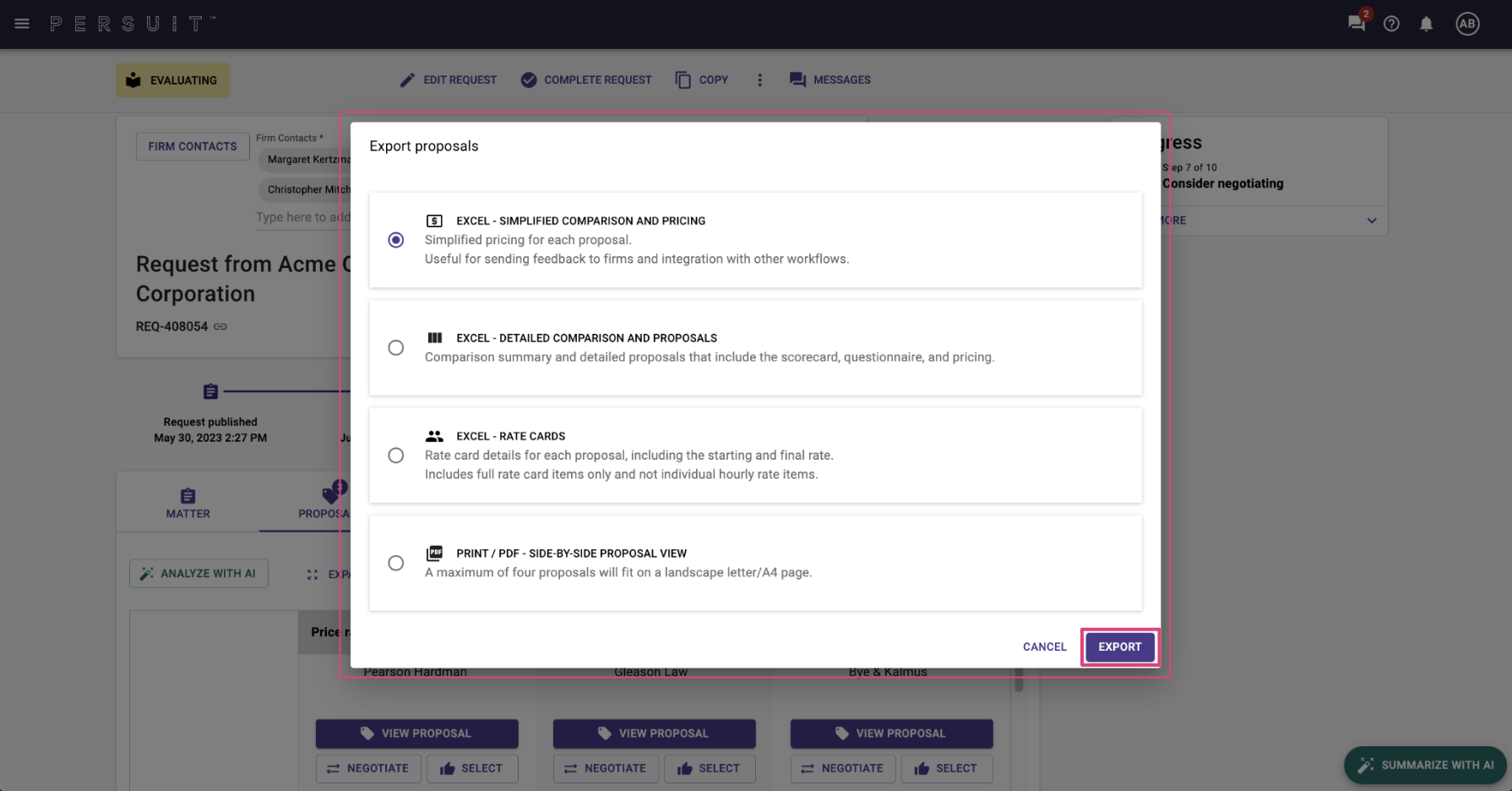This screenshot has height=791, width=1512.
Task: Click Analyze with AI
Action: pyautogui.click(x=199, y=574)
